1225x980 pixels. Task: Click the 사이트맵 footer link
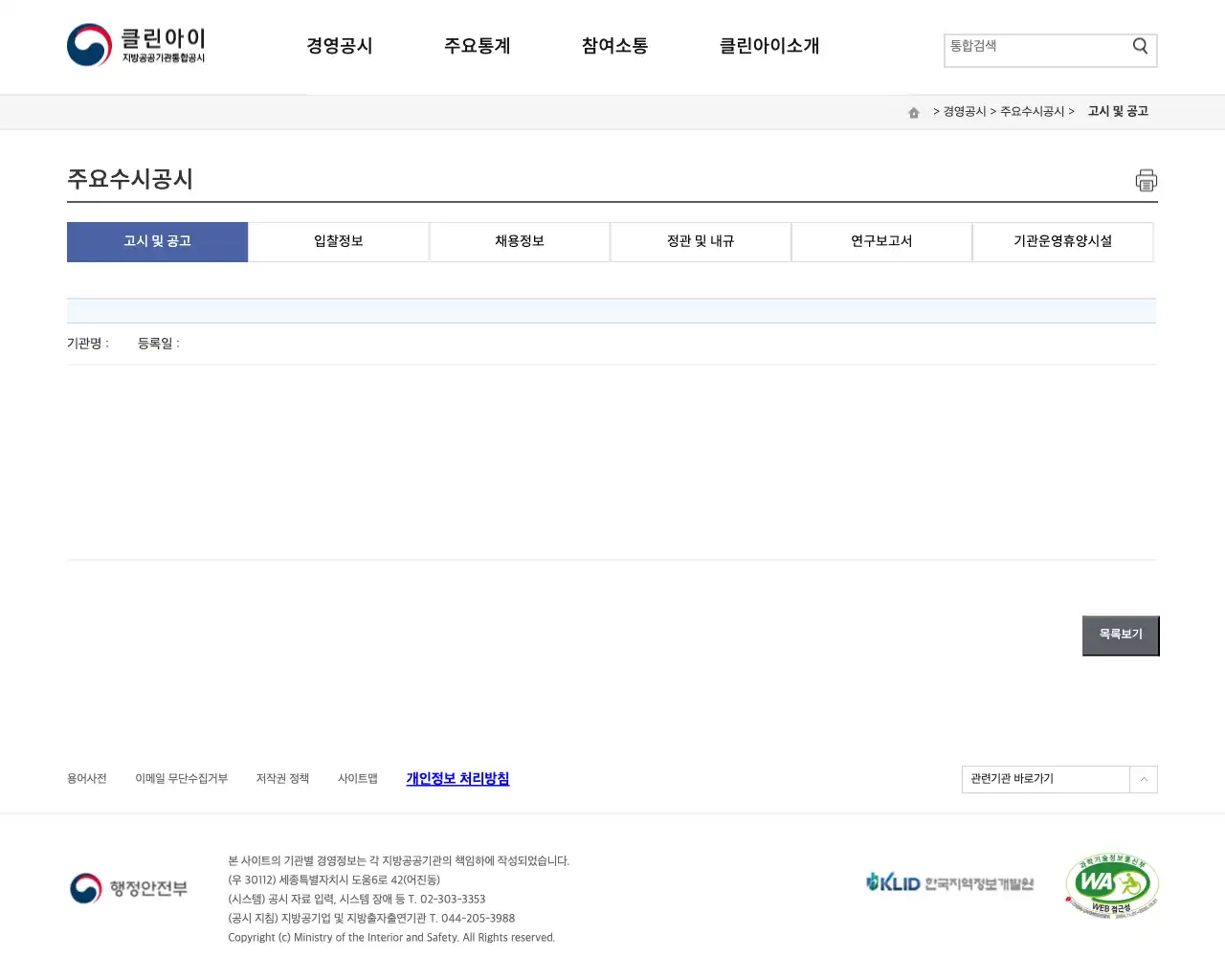click(x=357, y=778)
